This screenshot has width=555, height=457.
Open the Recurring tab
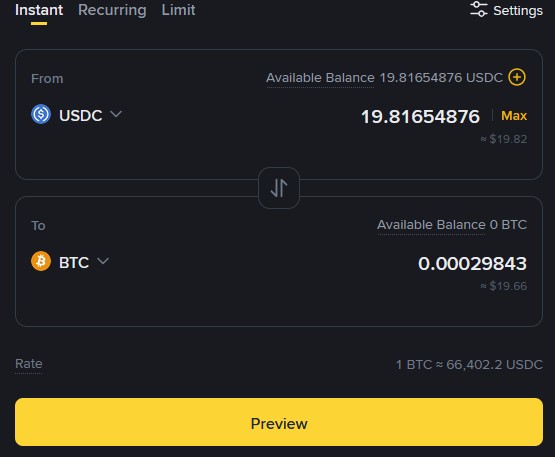[x=112, y=10]
